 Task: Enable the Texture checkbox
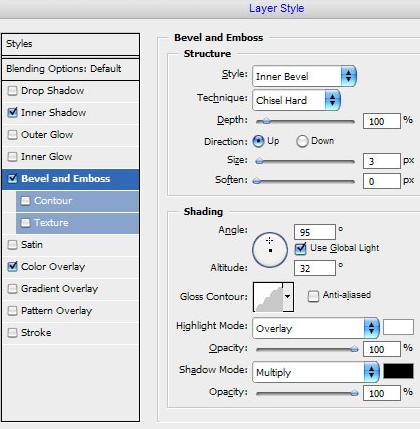tap(25, 223)
